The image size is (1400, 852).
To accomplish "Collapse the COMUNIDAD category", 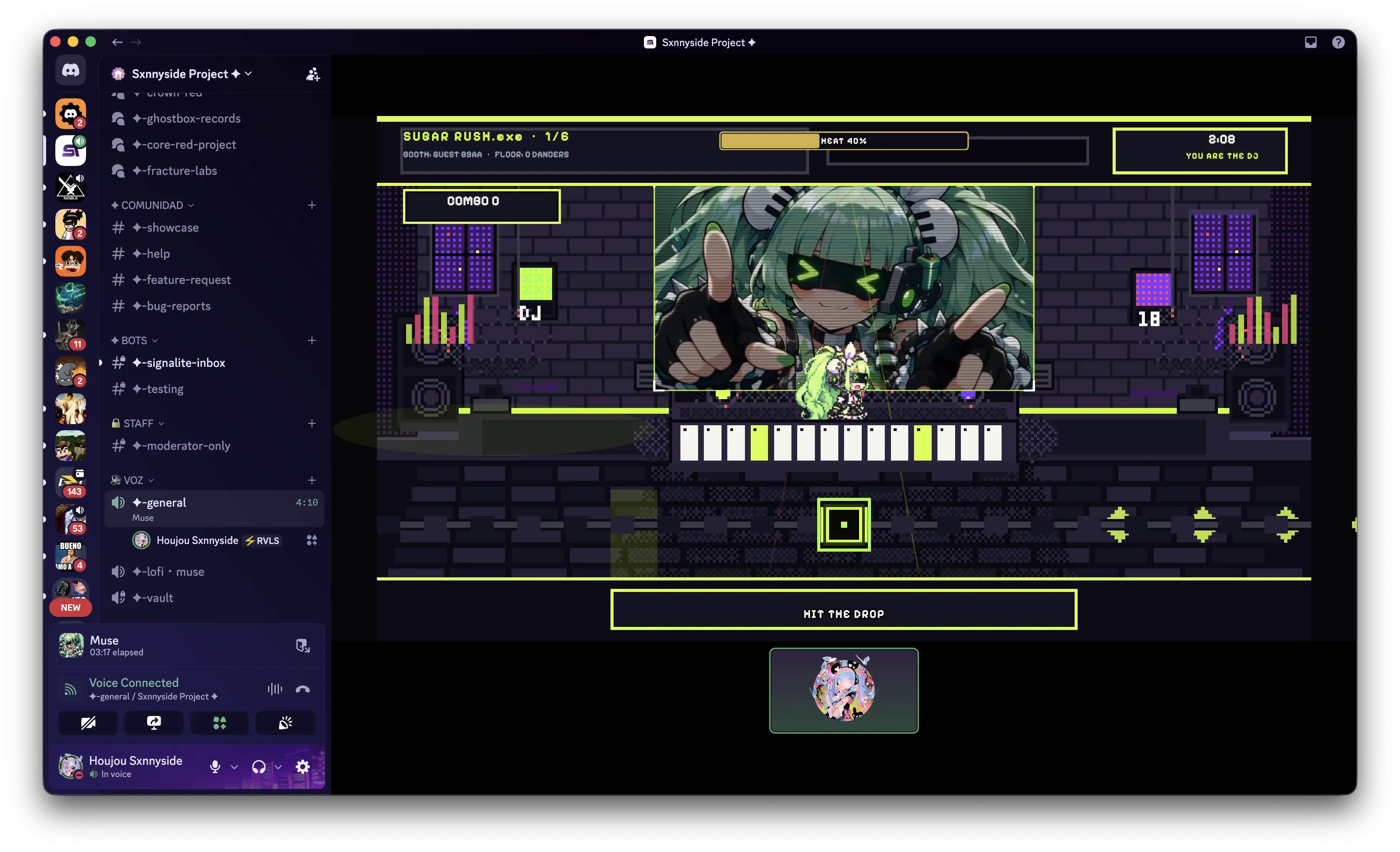I will pyautogui.click(x=152, y=205).
